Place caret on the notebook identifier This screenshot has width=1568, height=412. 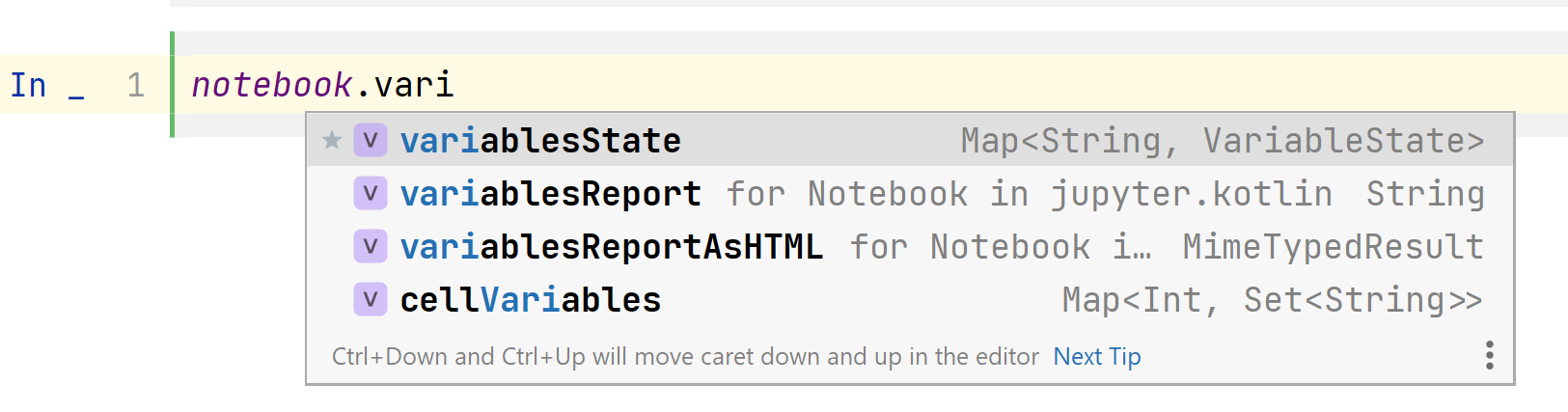(272, 86)
